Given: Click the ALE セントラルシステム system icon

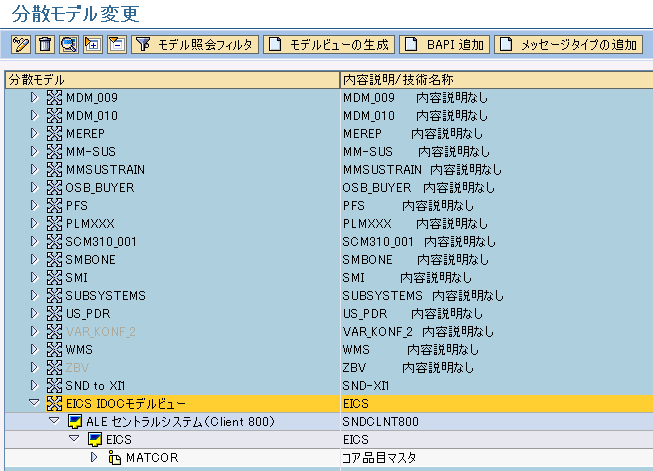Looking at the screenshot, I should pyautogui.click(x=74, y=422).
